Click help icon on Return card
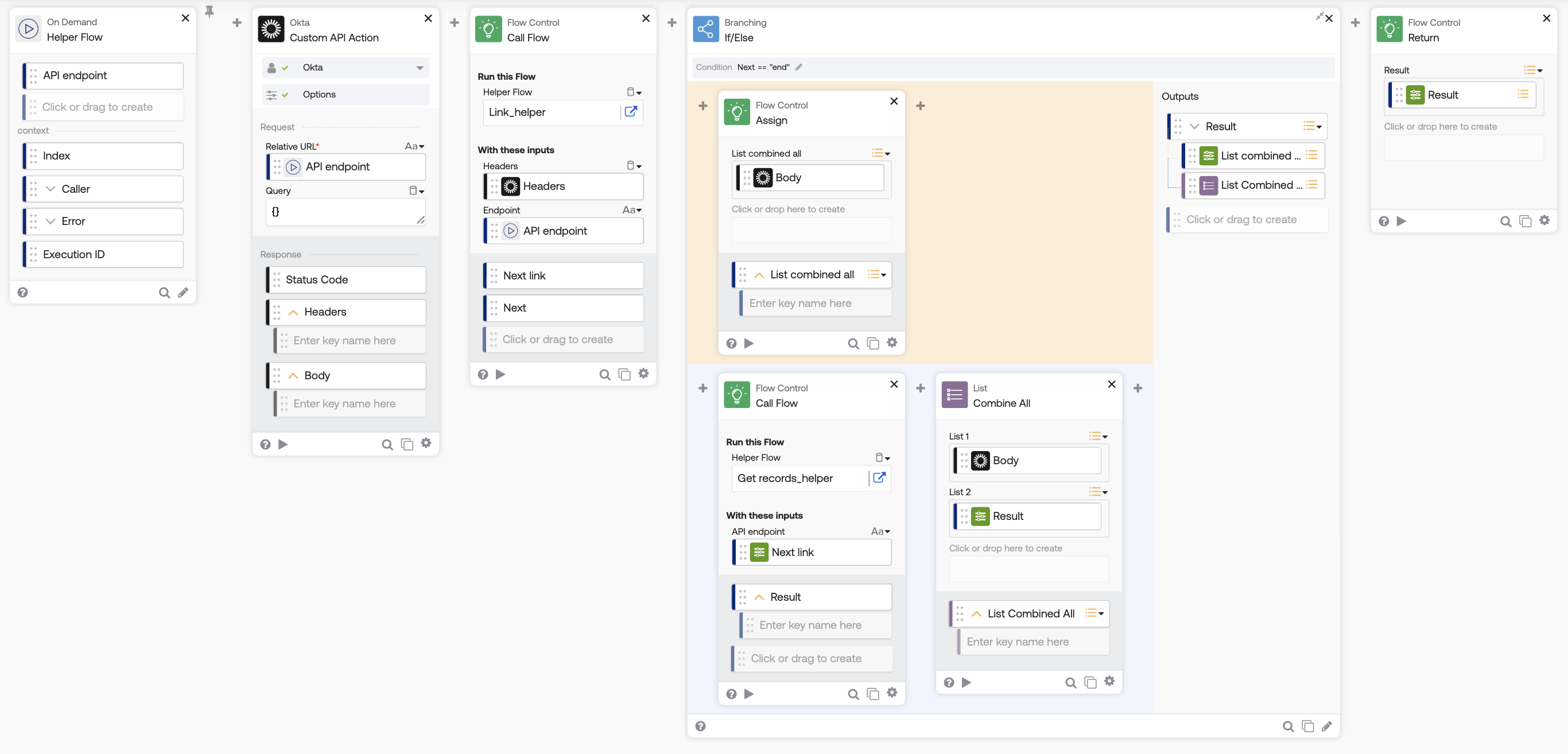Image resolution: width=1568 pixels, height=754 pixels. (1384, 221)
